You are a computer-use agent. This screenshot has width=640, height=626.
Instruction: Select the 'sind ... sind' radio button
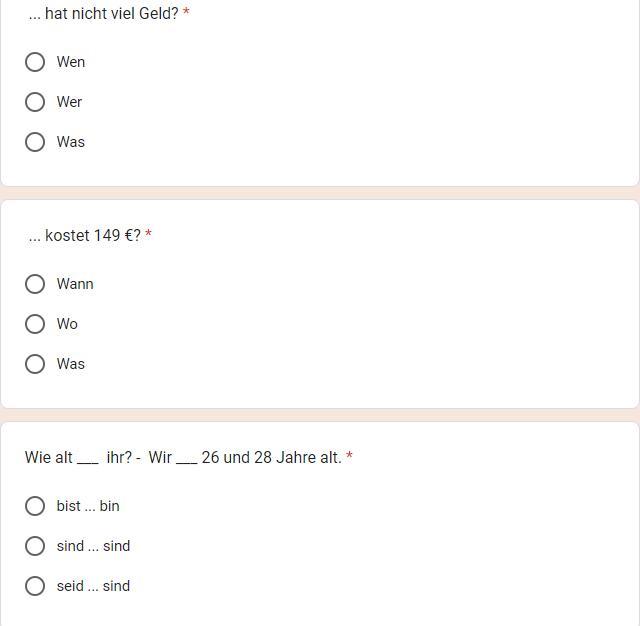pyautogui.click(x=35, y=546)
